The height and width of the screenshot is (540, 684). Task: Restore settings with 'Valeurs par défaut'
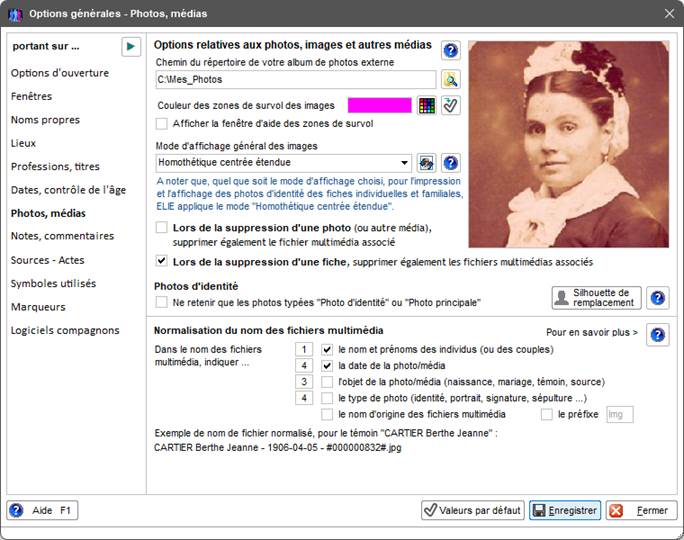pos(473,510)
